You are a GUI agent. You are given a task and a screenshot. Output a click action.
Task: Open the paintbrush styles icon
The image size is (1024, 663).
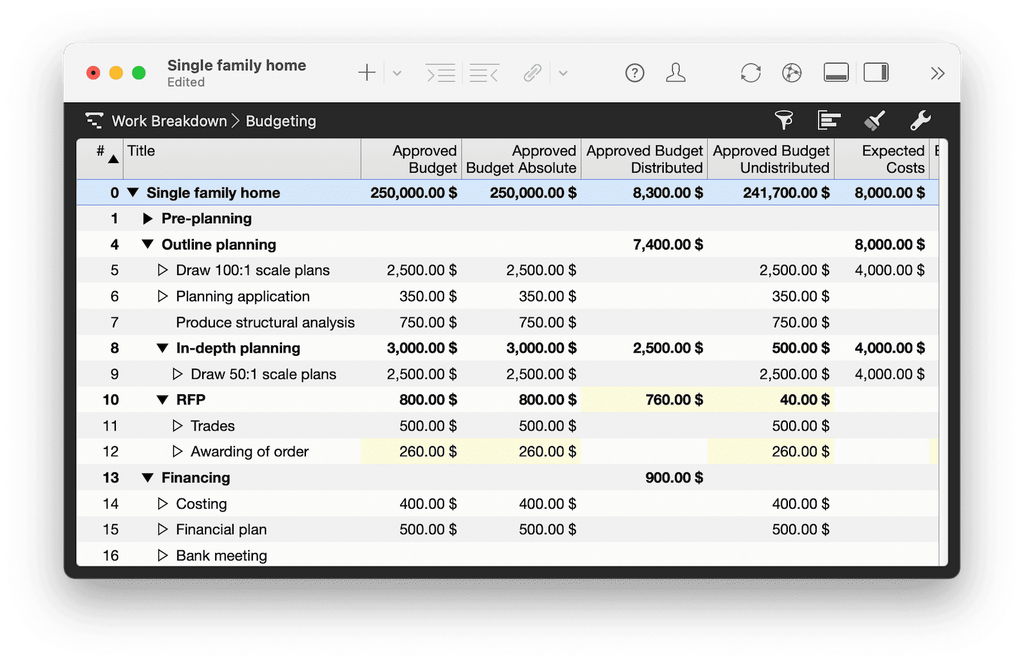point(874,121)
